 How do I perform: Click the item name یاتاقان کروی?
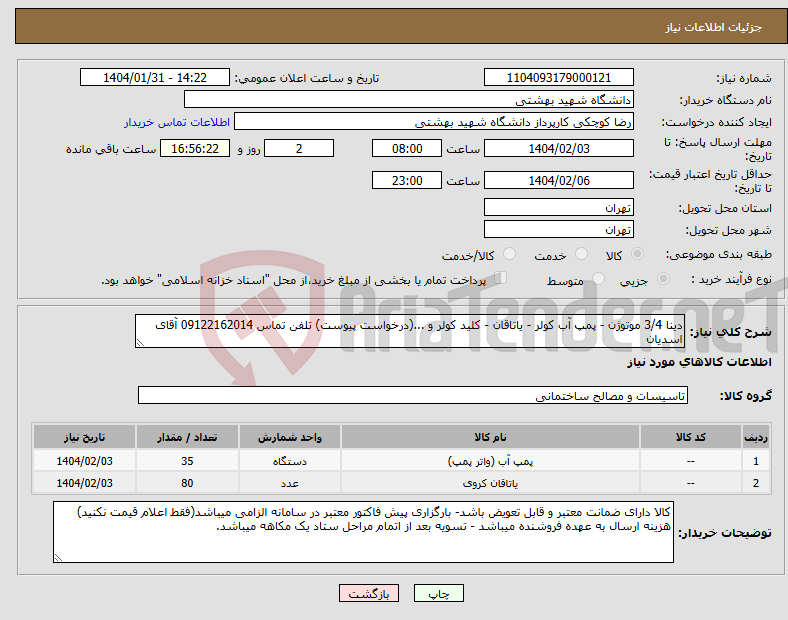490,483
